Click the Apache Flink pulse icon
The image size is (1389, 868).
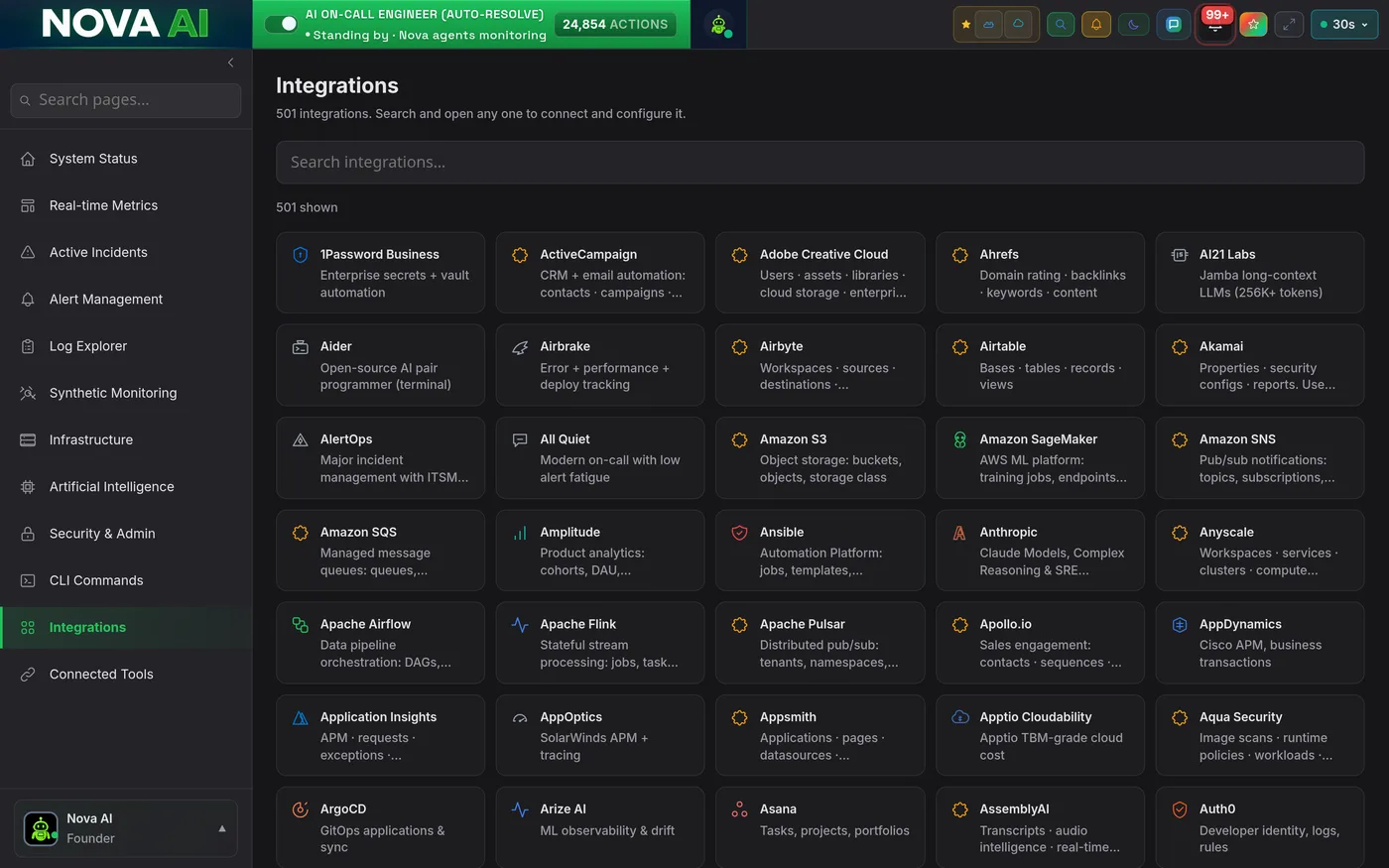[520, 625]
